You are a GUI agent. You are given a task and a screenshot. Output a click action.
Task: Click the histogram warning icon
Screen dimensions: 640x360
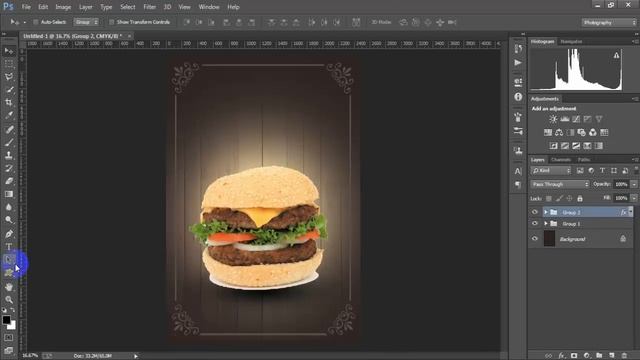(616, 55)
